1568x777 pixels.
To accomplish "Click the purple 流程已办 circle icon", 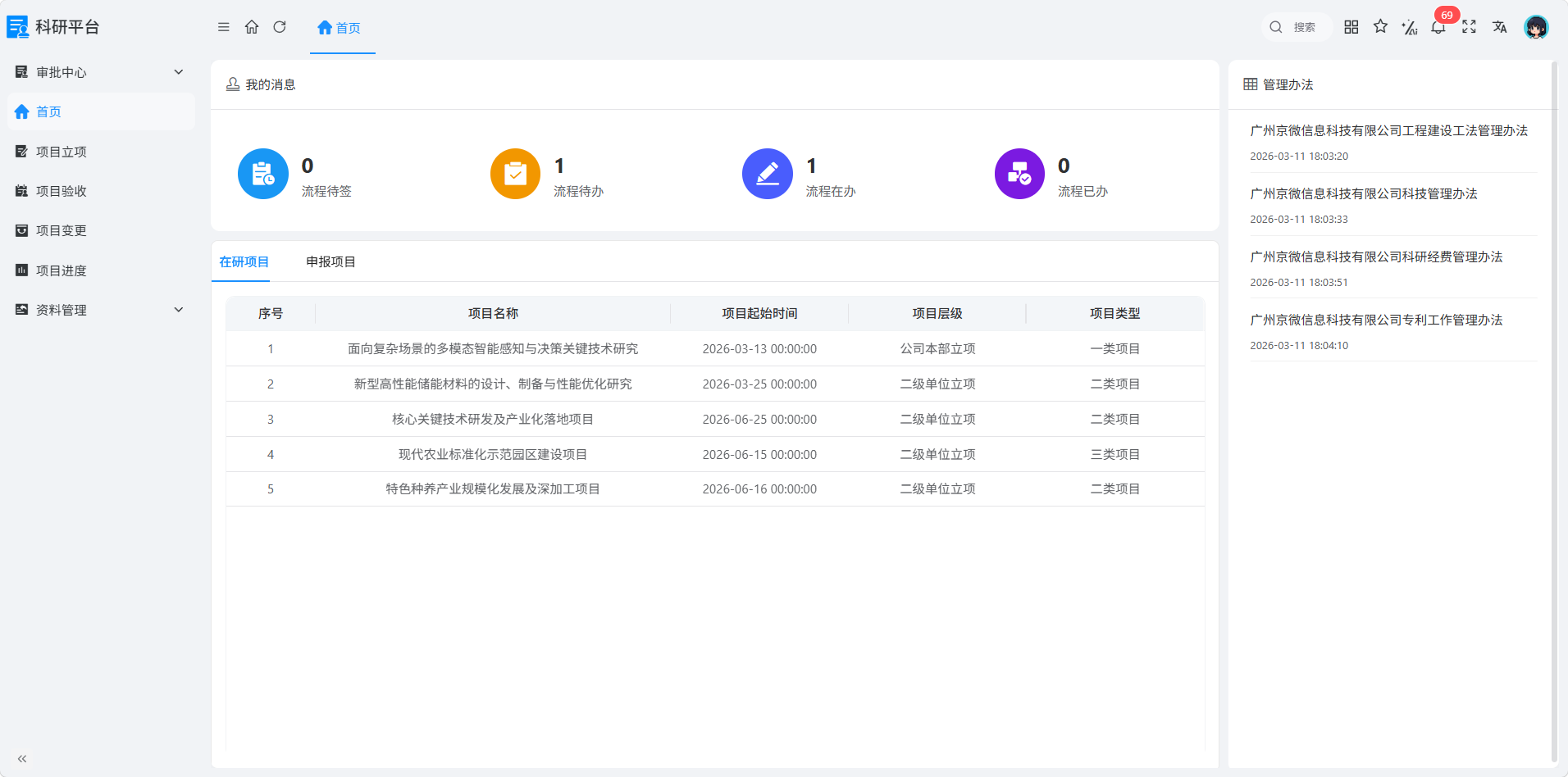I will (1020, 174).
